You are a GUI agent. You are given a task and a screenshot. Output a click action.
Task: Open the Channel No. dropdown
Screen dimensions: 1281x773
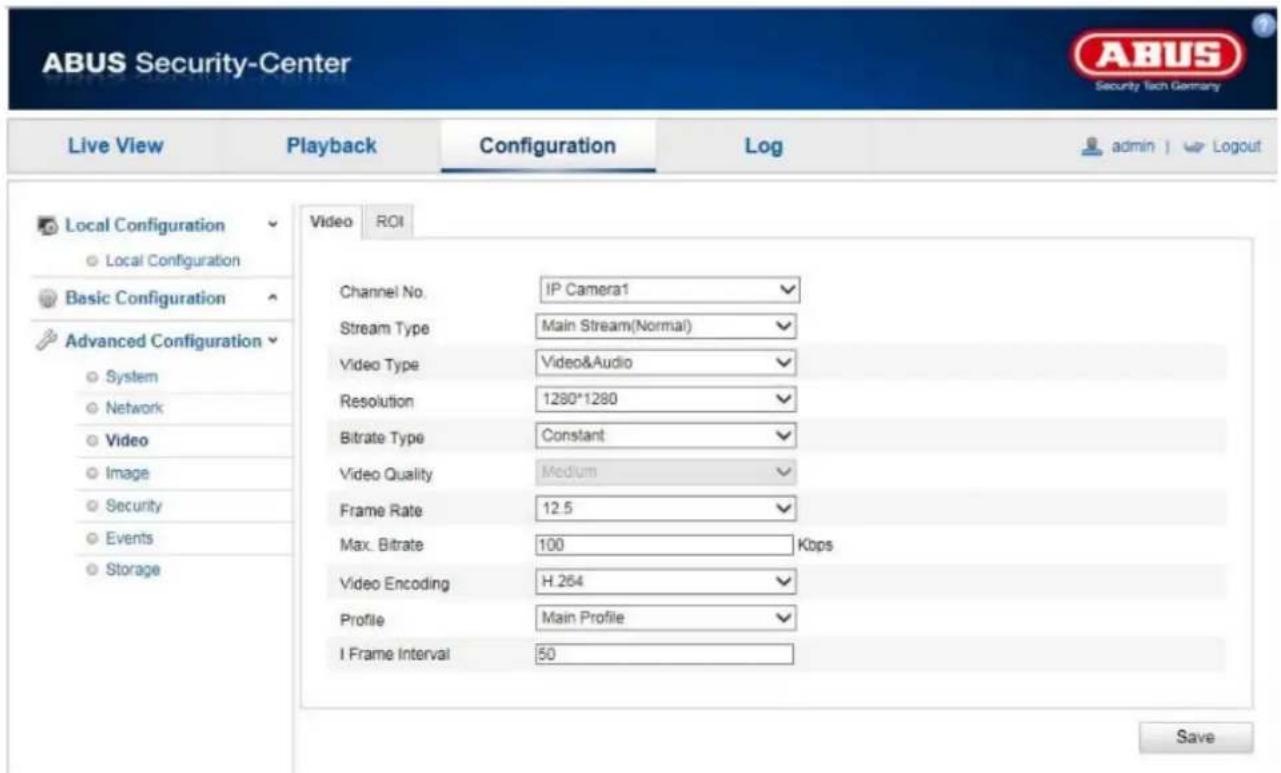670,289
